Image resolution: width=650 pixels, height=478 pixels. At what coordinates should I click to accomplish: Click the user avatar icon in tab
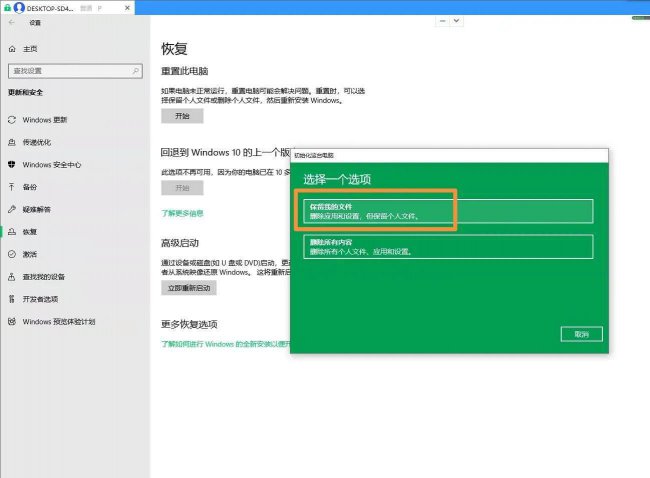tap(19, 7)
